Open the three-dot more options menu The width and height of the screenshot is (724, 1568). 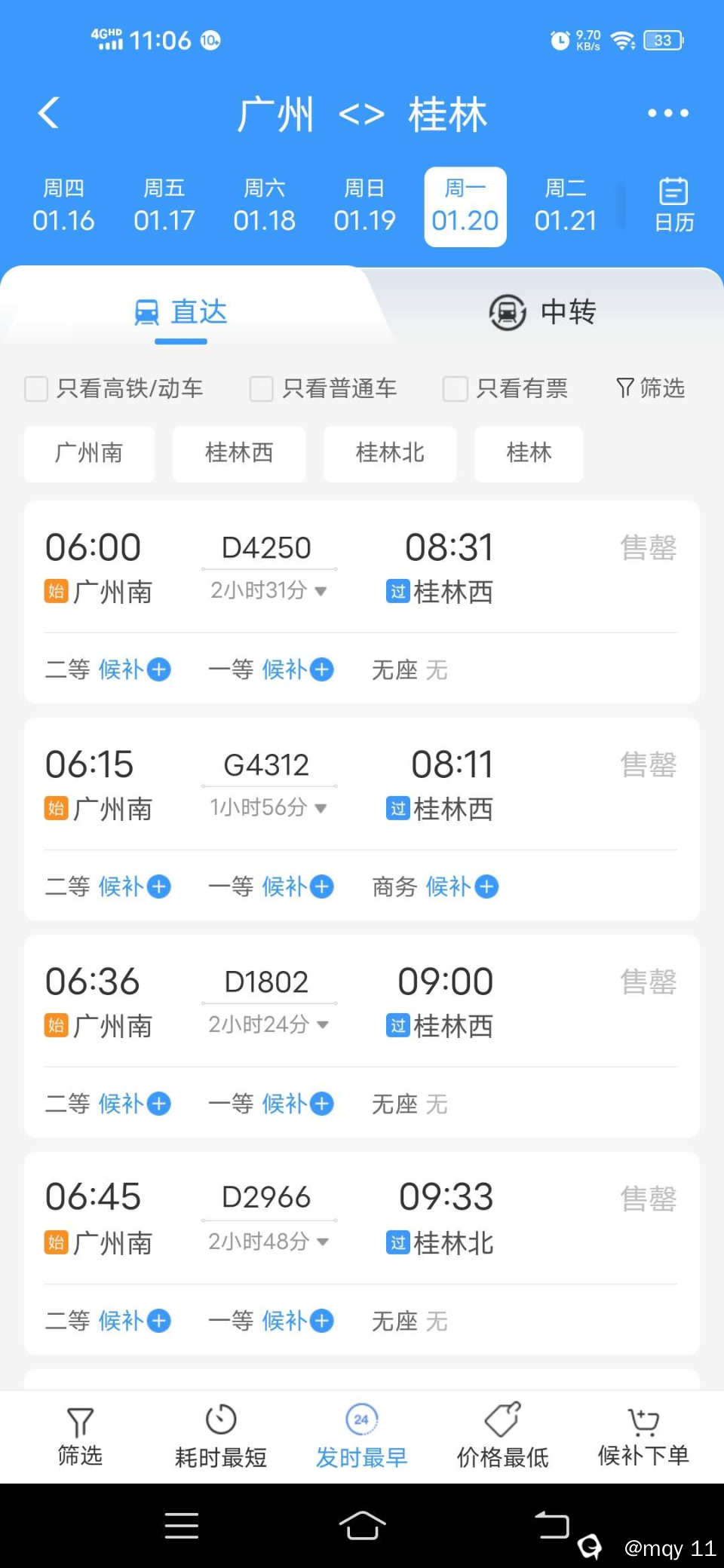[667, 113]
